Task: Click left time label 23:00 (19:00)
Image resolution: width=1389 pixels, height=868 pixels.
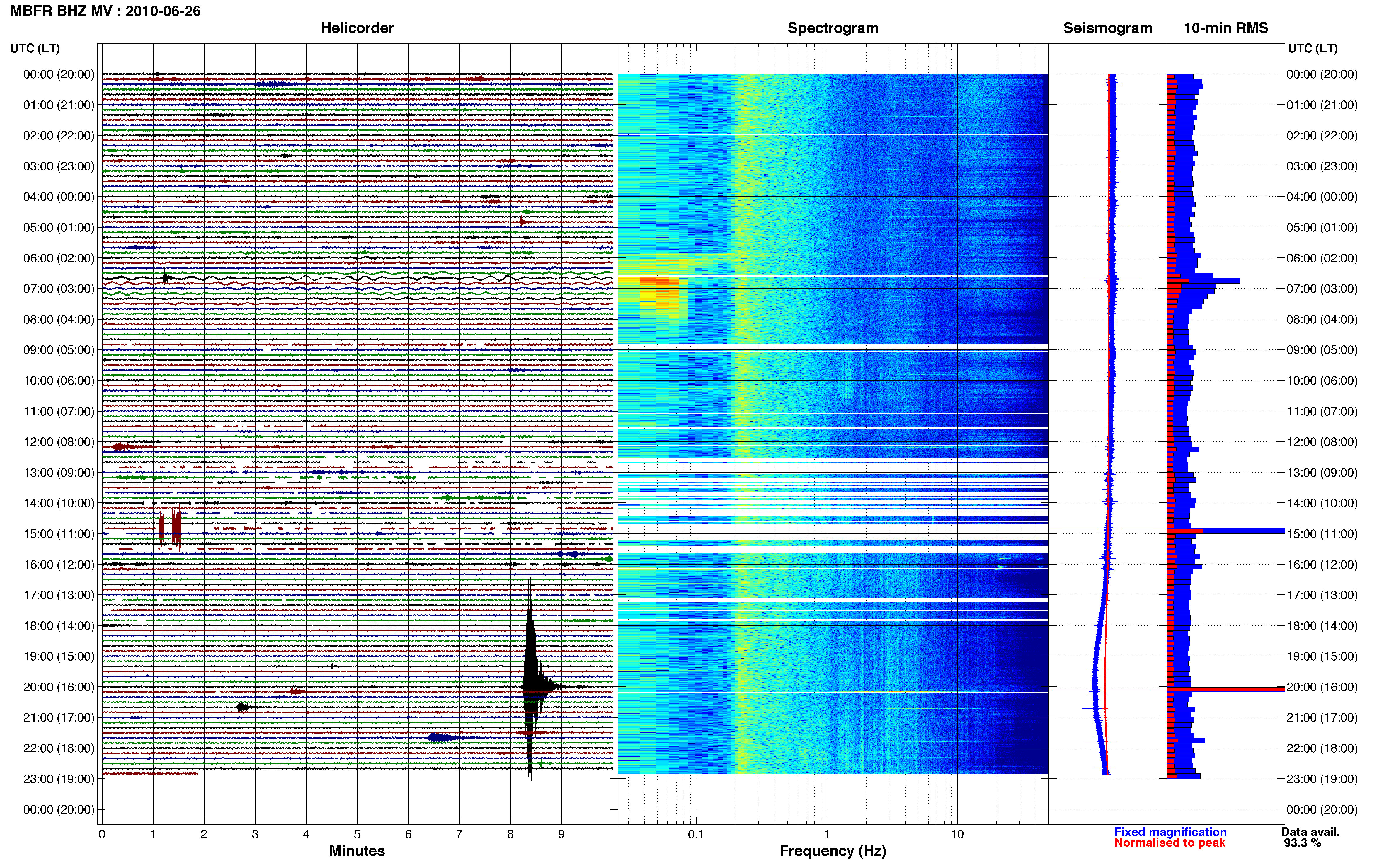Action: [59, 779]
